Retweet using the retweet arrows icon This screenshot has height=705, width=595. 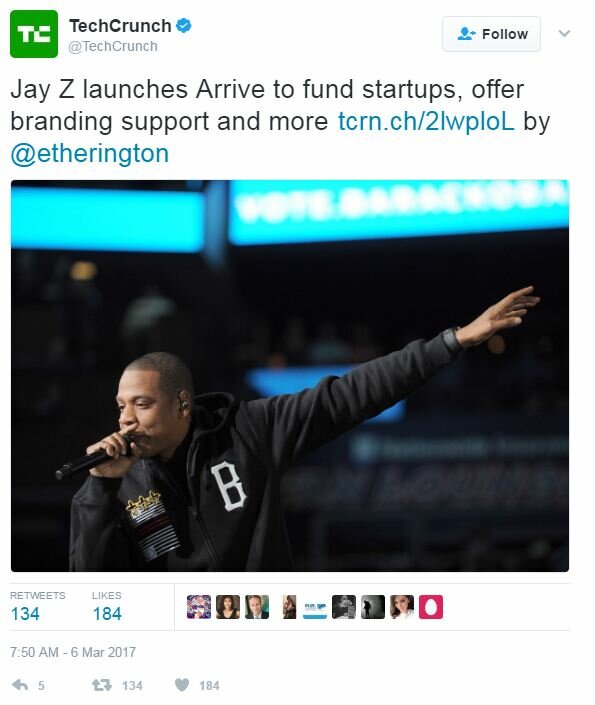(x=102, y=685)
